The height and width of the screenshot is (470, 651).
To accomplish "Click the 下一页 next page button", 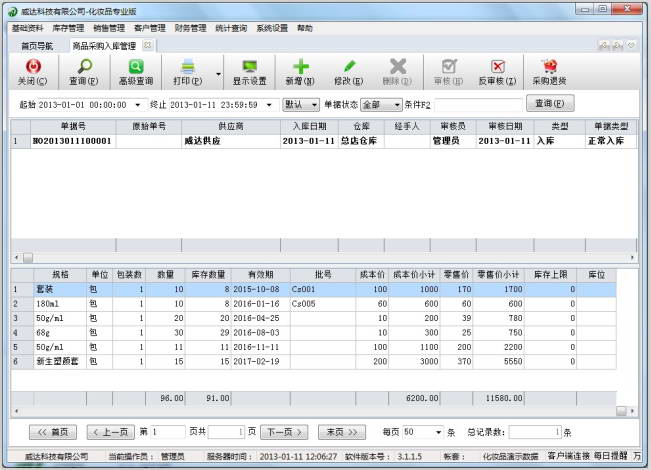I will [284, 432].
